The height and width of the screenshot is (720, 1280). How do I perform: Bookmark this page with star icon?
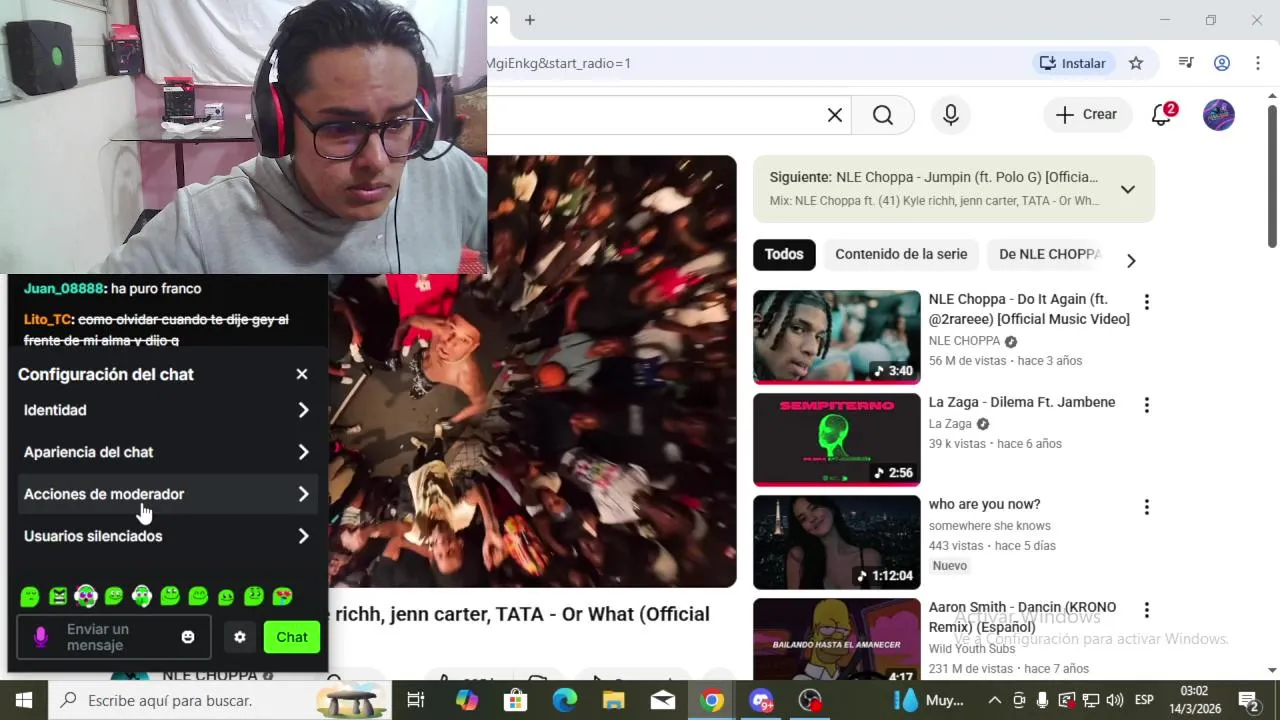1136,63
